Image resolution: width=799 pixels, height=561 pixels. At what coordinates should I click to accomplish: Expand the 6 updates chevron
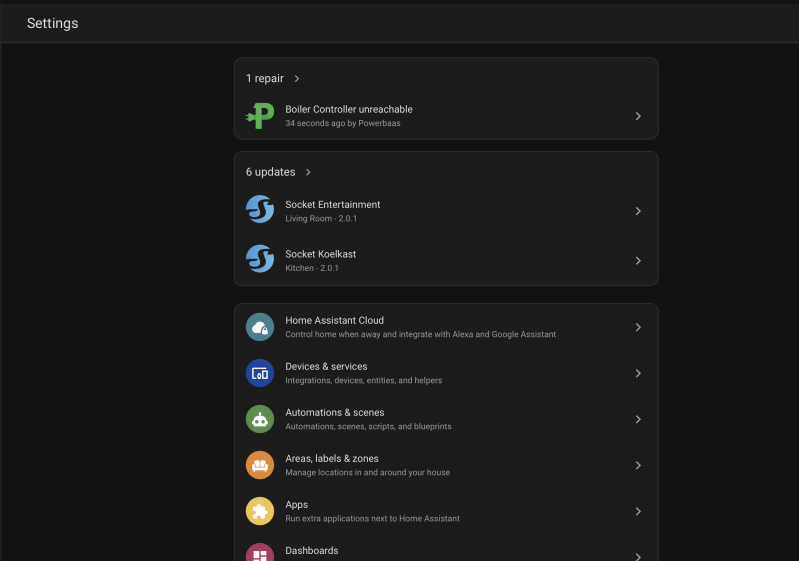point(308,172)
